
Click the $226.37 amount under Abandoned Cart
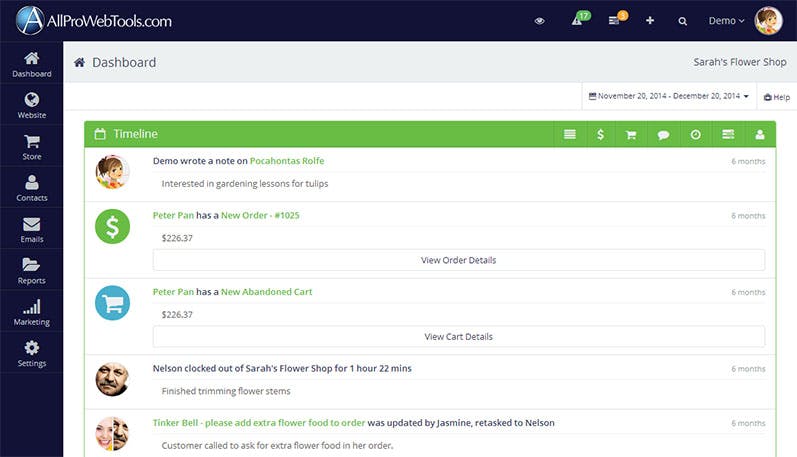177,315
